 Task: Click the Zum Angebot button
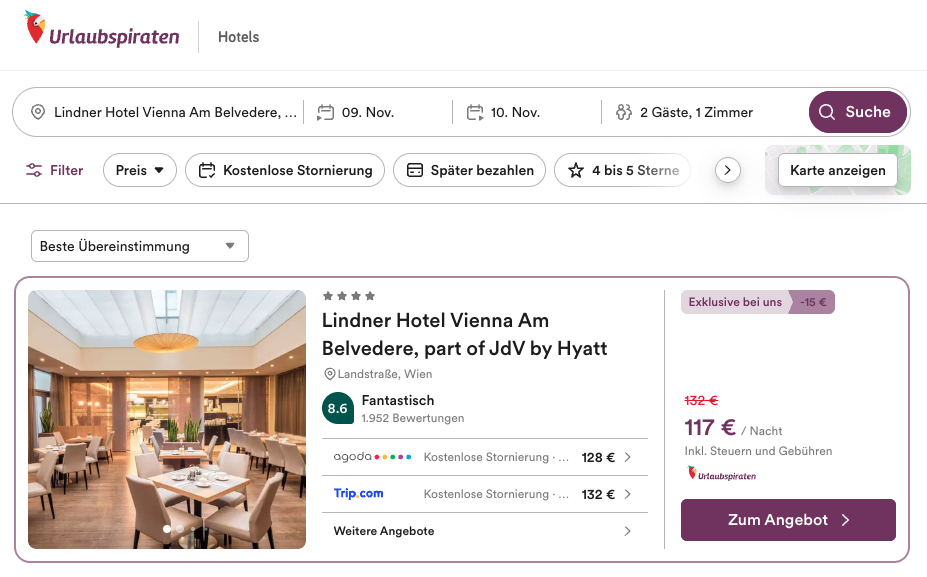tap(788, 520)
